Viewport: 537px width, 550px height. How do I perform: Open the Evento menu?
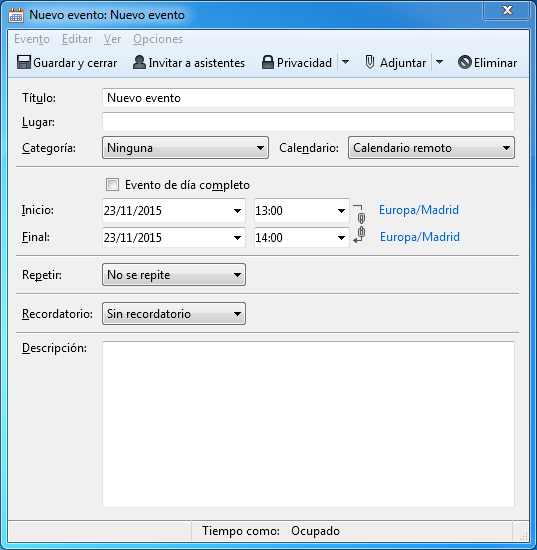32,39
